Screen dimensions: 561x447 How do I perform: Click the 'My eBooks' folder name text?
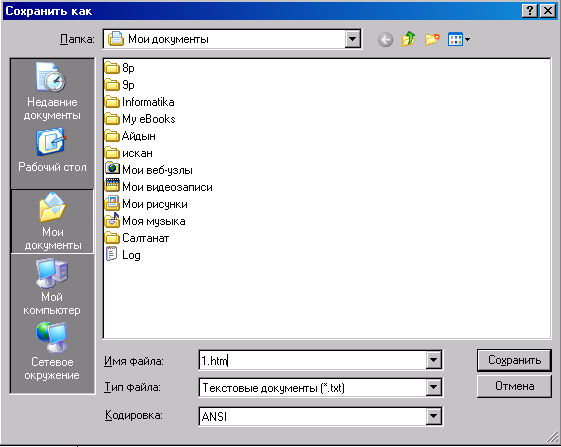tap(148, 119)
